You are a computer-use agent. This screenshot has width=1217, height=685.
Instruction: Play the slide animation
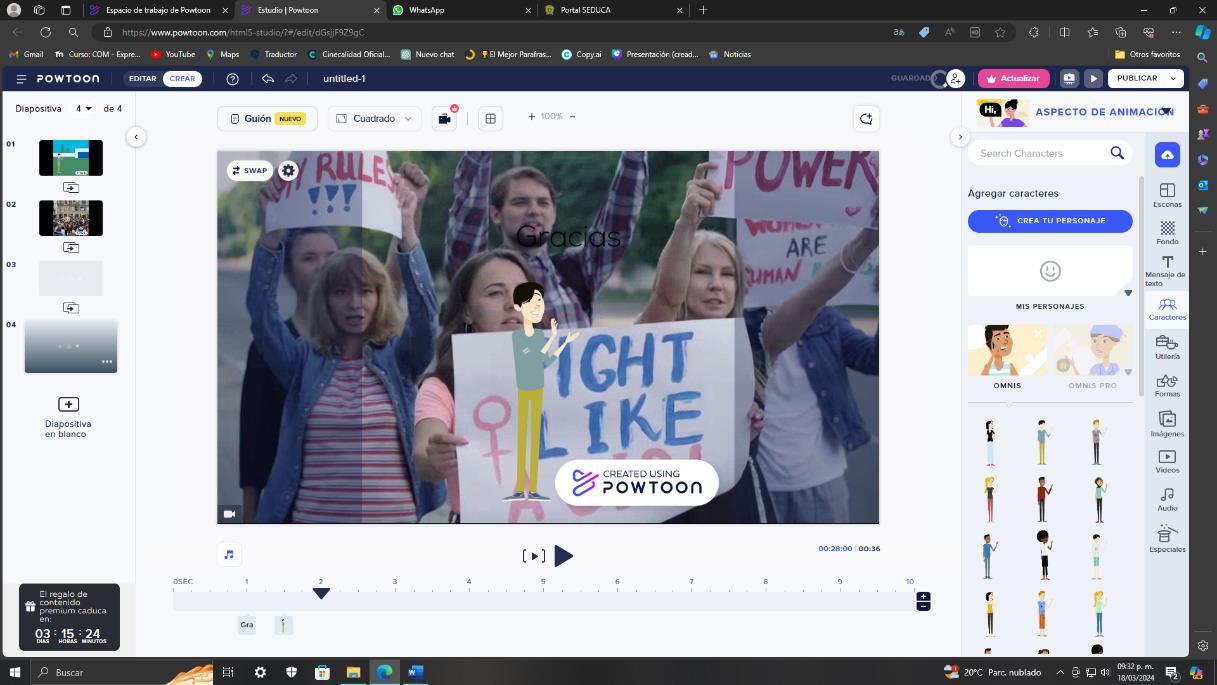click(564, 556)
